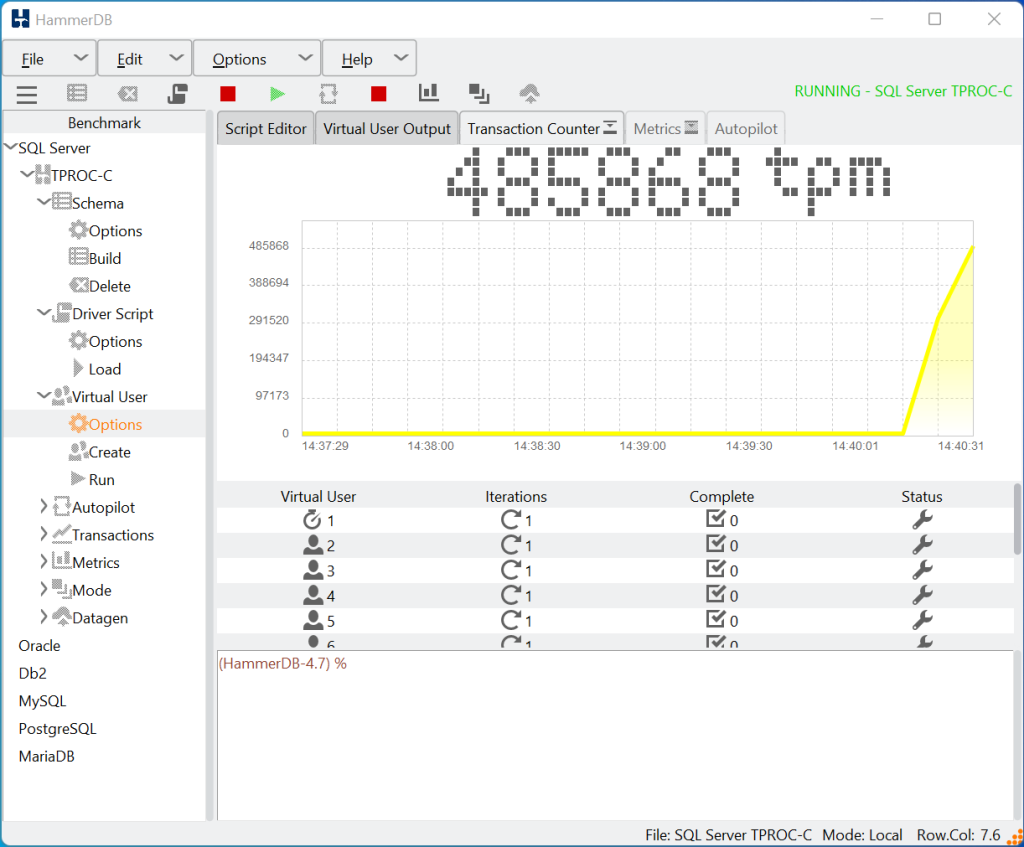Click the Complete checkbox for user 1
The image size is (1024, 847).
click(716, 519)
